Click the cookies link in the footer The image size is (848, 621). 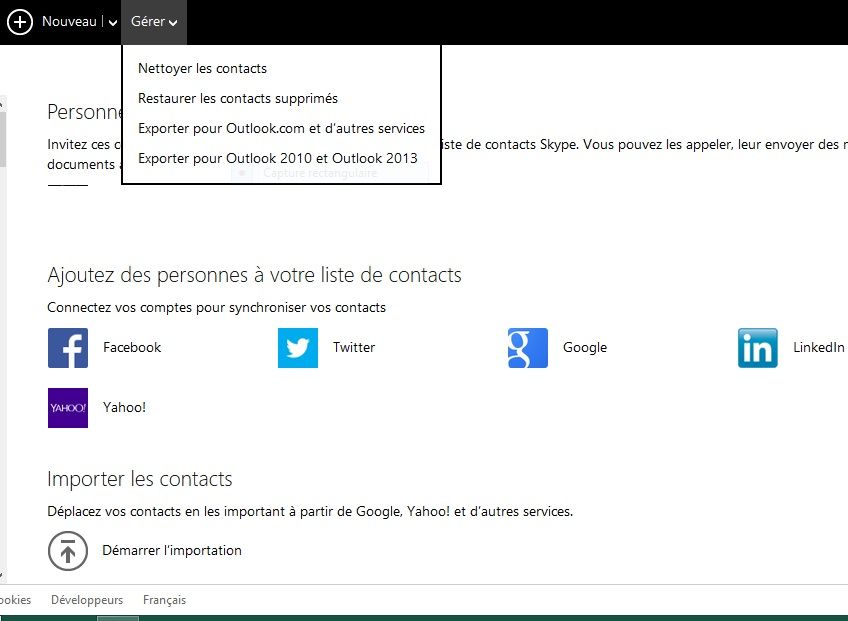pos(15,600)
